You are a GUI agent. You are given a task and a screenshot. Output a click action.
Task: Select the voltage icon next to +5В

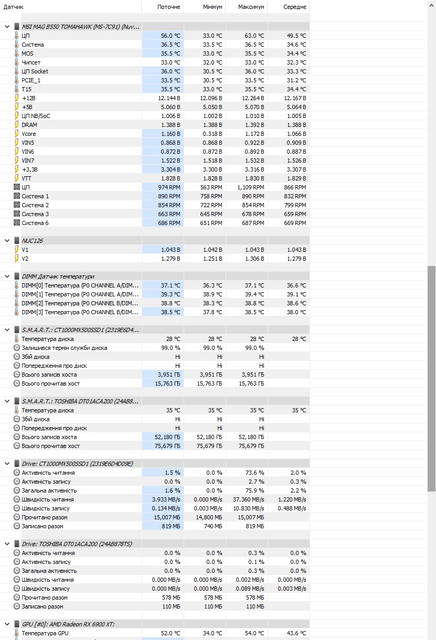coord(17,107)
